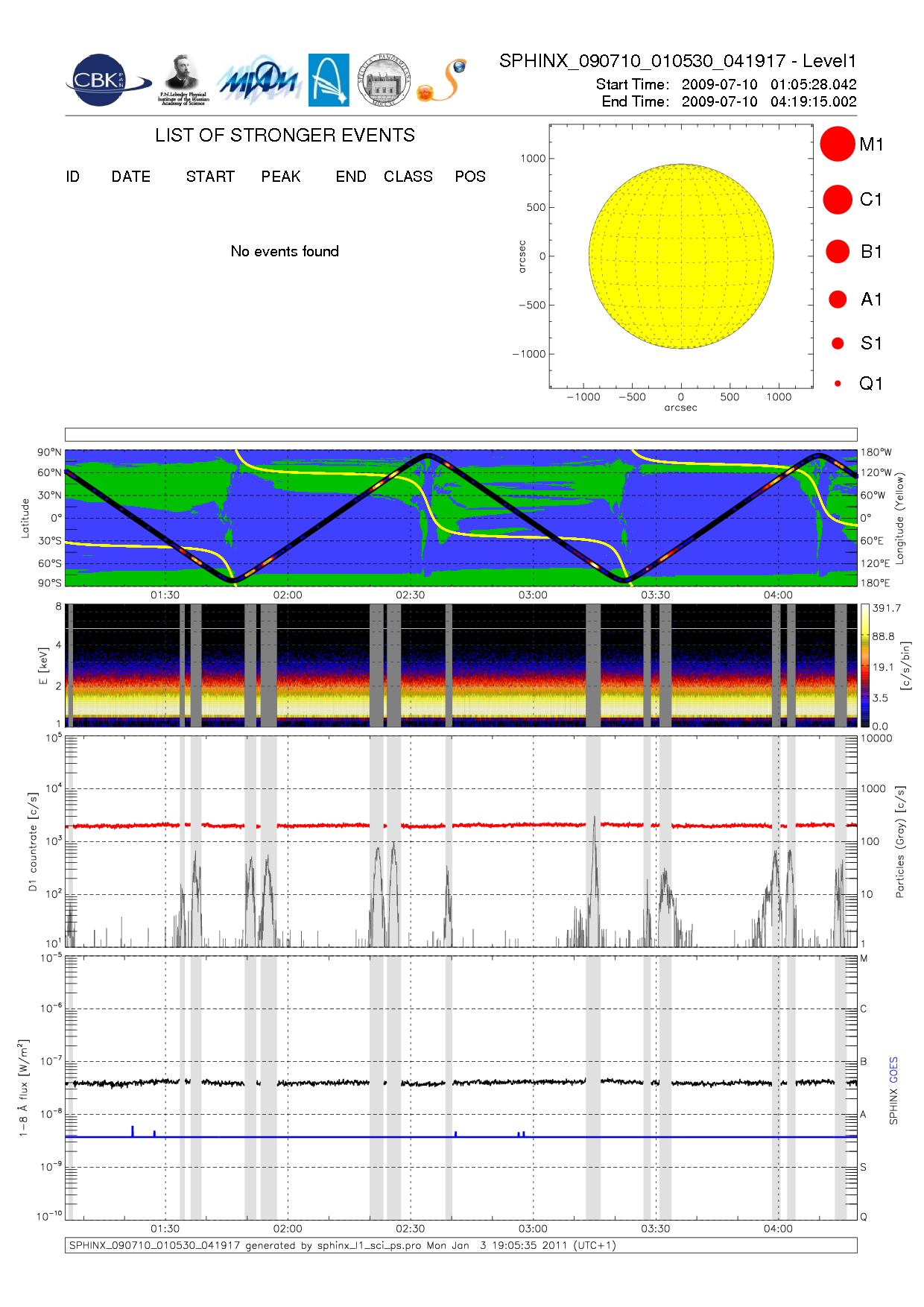Click the orange S logo with globe

pyautogui.click(x=442, y=80)
